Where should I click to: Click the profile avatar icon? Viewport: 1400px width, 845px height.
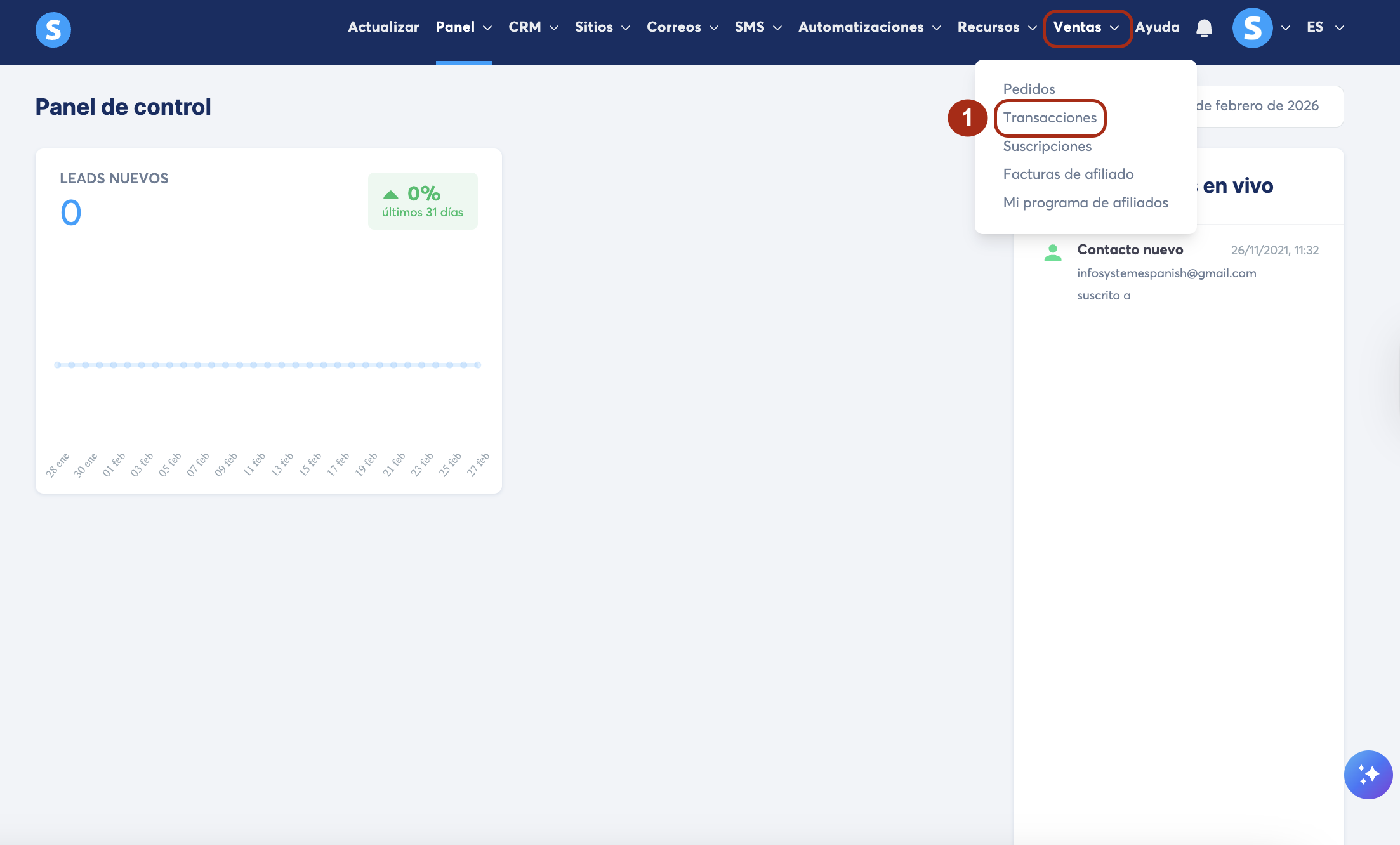[1252, 28]
